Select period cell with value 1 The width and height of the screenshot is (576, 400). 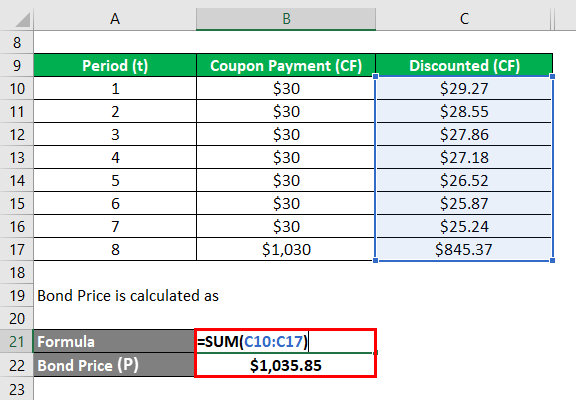[115, 89]
